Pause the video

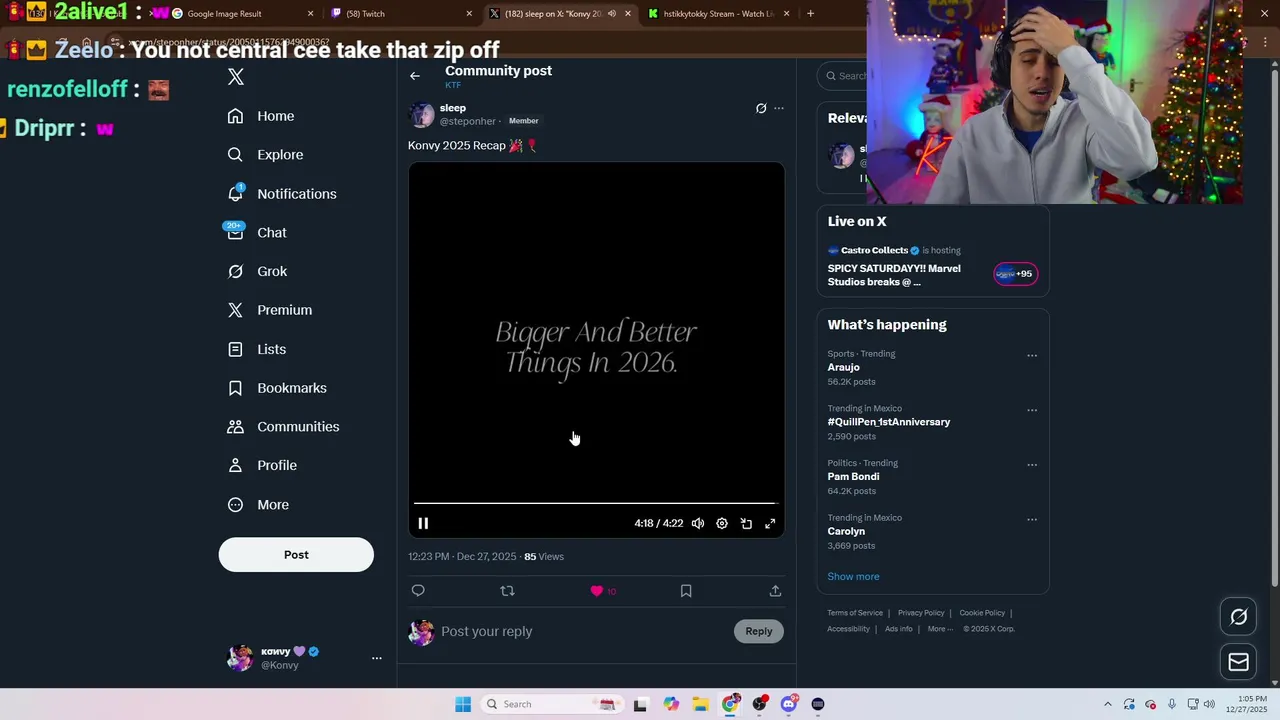pyautogui.click(x=423, y=523)
